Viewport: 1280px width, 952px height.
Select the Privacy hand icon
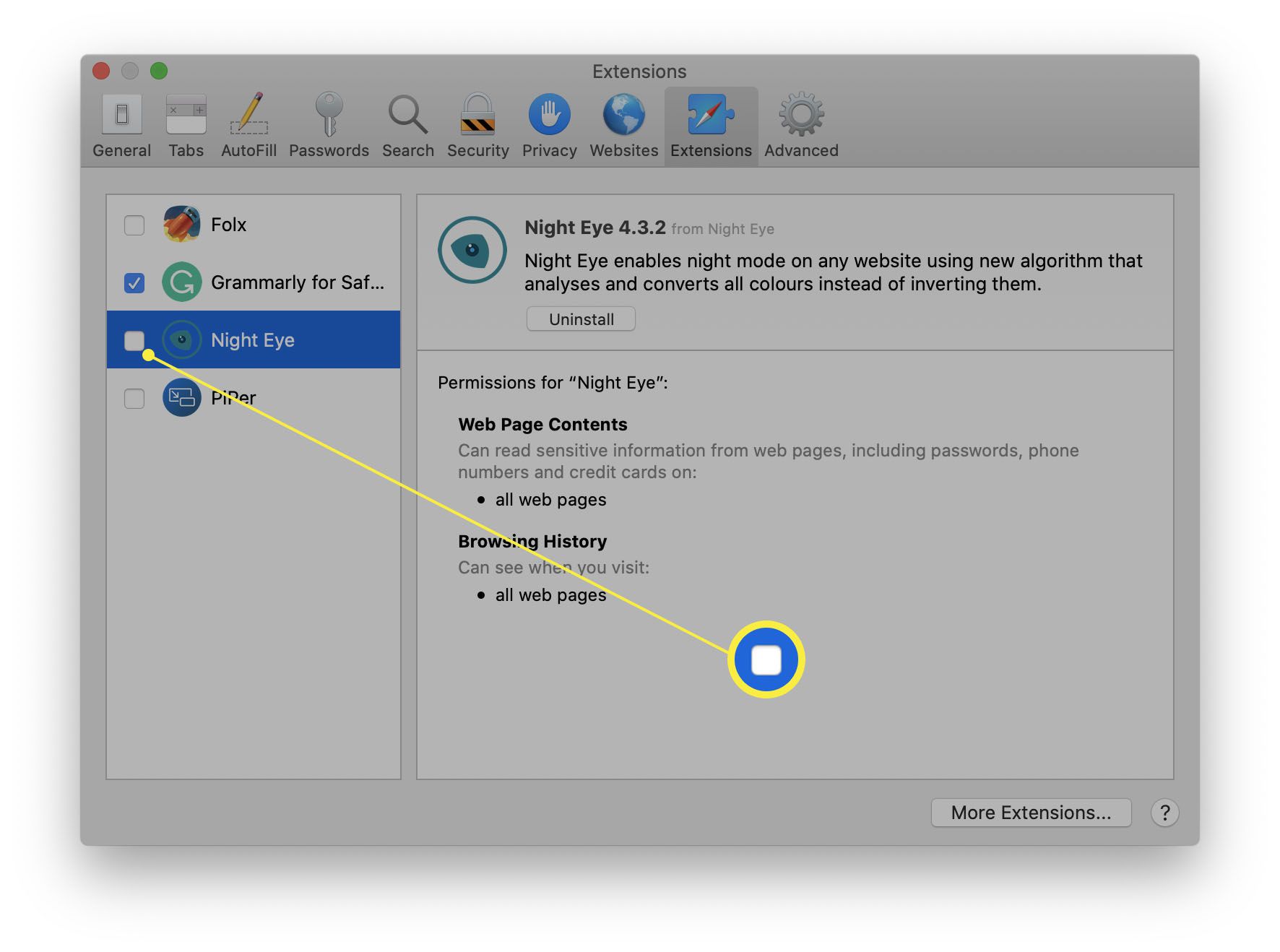pos(549,114)
